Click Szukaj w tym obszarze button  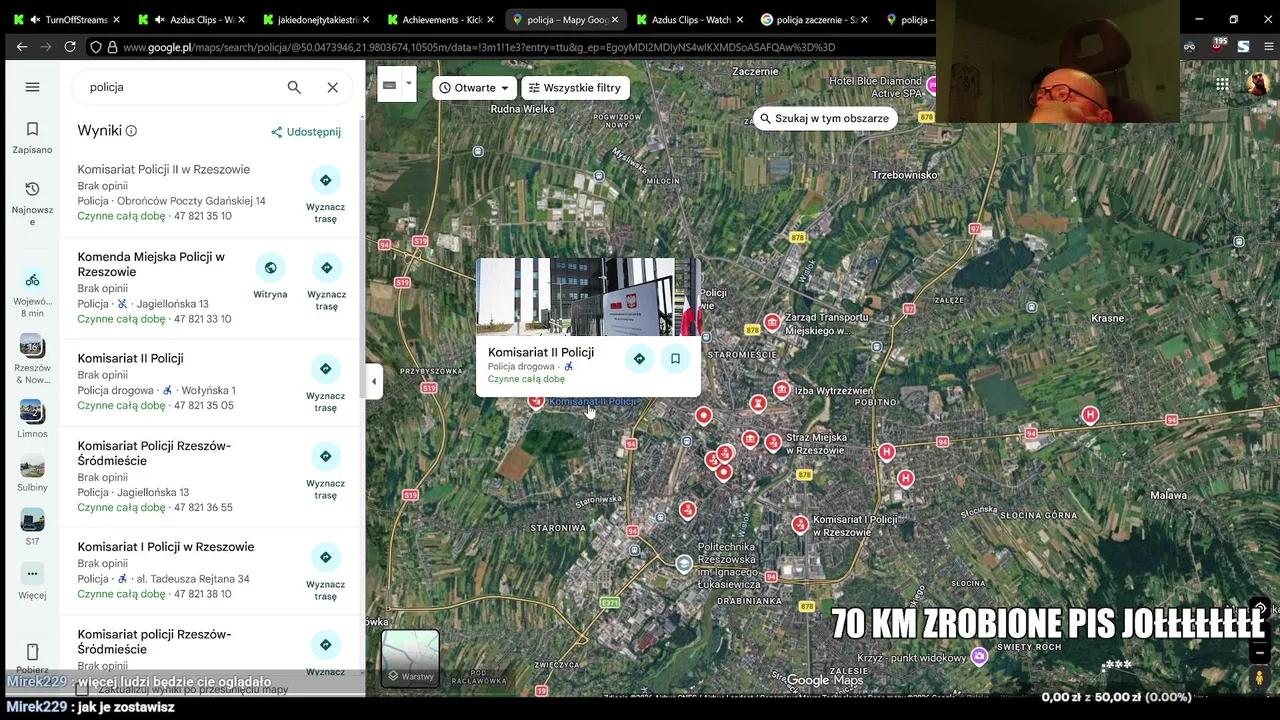pyautogui.click(x=824, y=118)
